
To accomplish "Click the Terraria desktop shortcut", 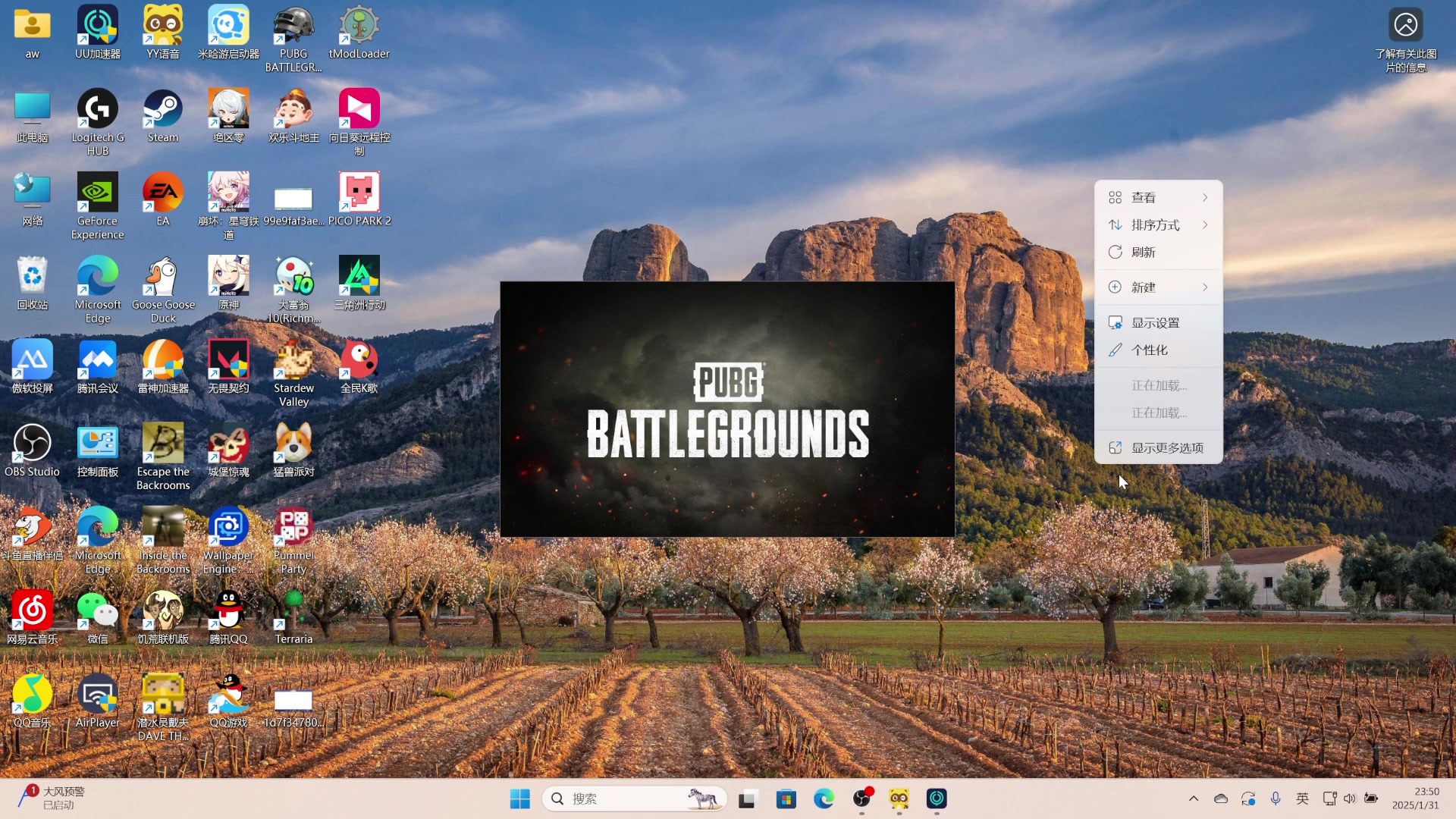I will tap(293, 612).
